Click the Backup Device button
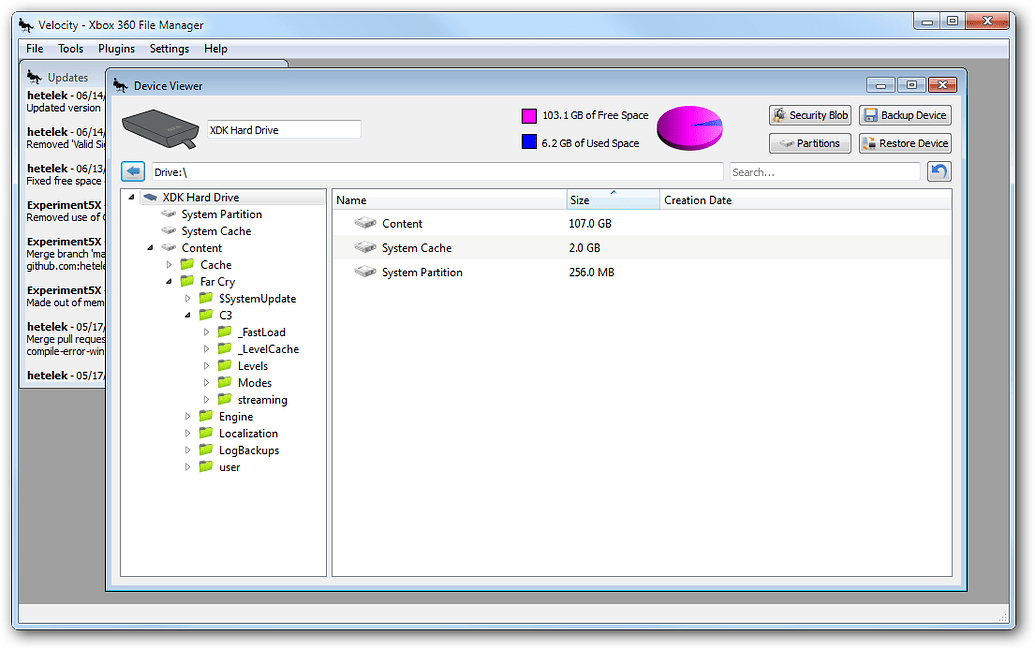The width and height of the screenshot is (1035, 648). tap(905, 114)
